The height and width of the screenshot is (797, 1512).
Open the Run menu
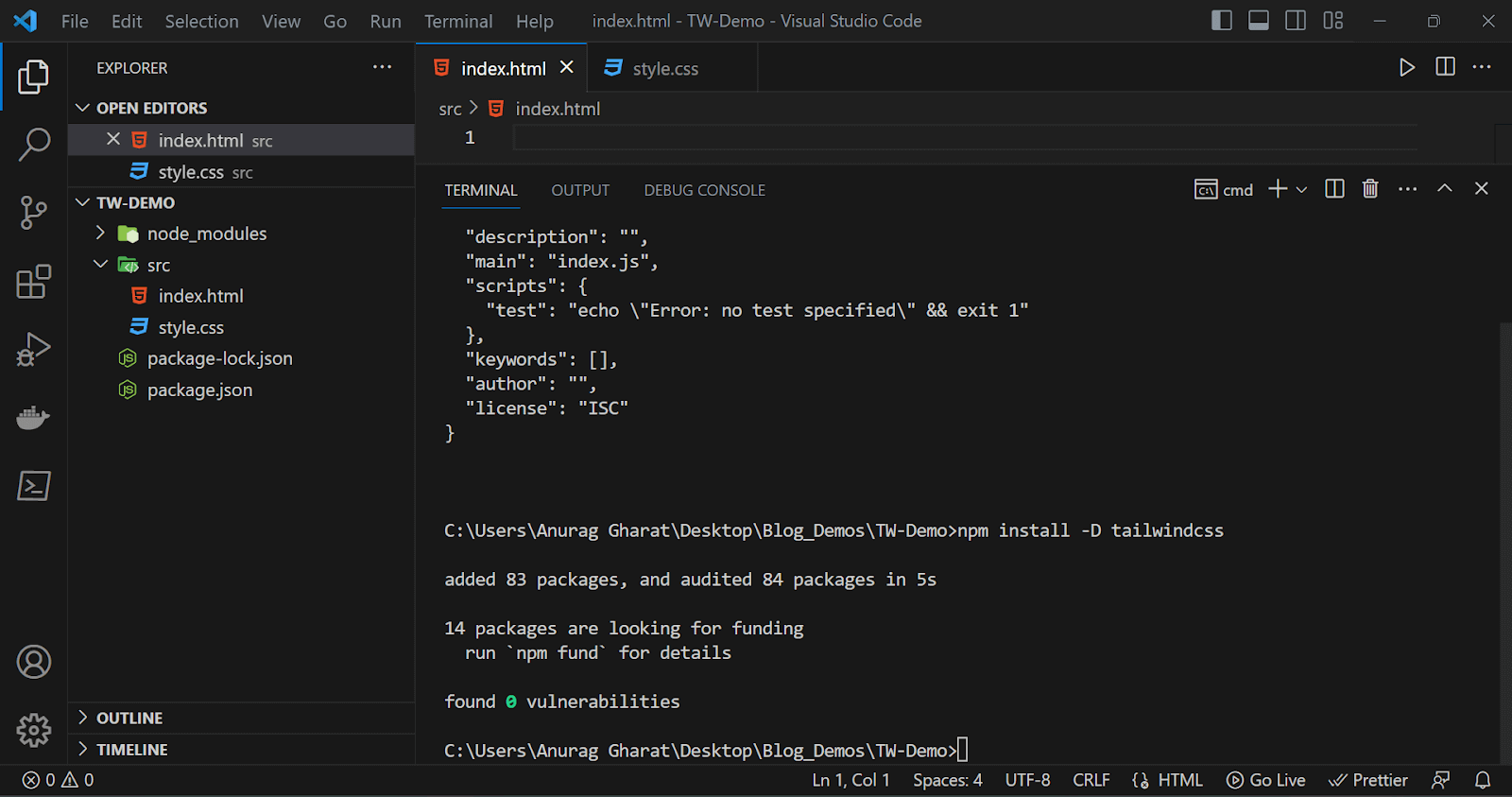pos(386,21)
